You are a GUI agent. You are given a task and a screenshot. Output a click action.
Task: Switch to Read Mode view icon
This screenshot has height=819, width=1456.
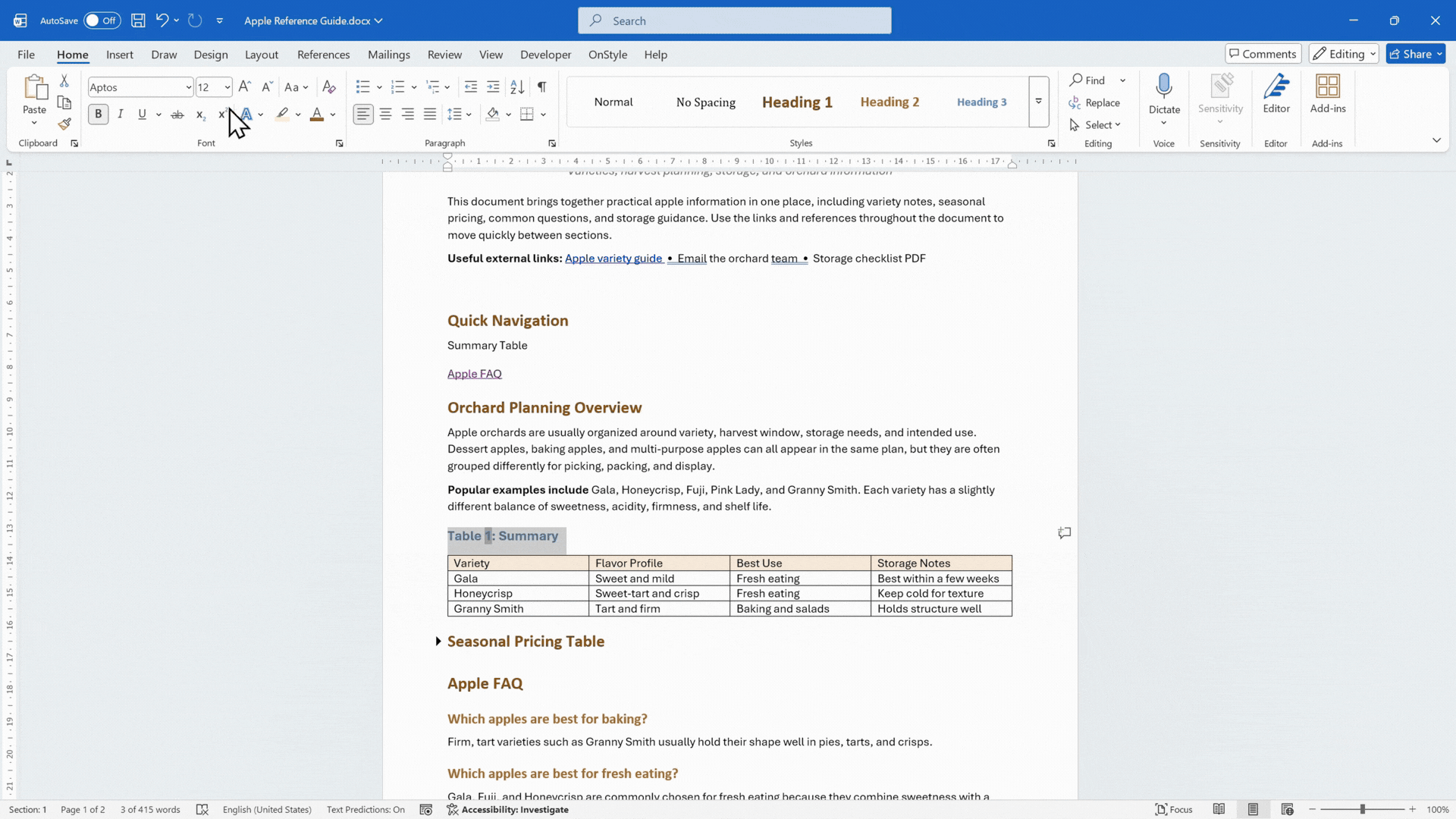pyautogui.click(x=1219, y=809)
